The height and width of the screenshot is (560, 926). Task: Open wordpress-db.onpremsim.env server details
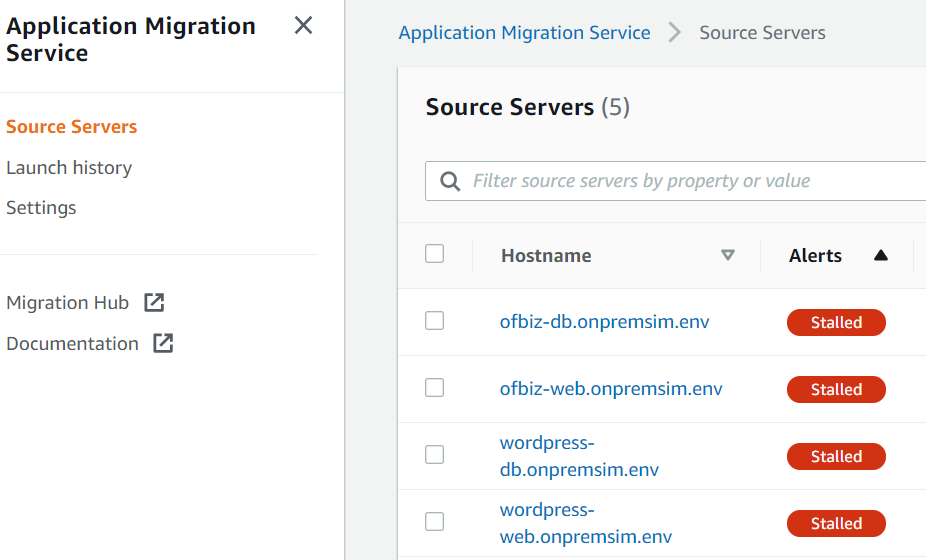[579, 456]
